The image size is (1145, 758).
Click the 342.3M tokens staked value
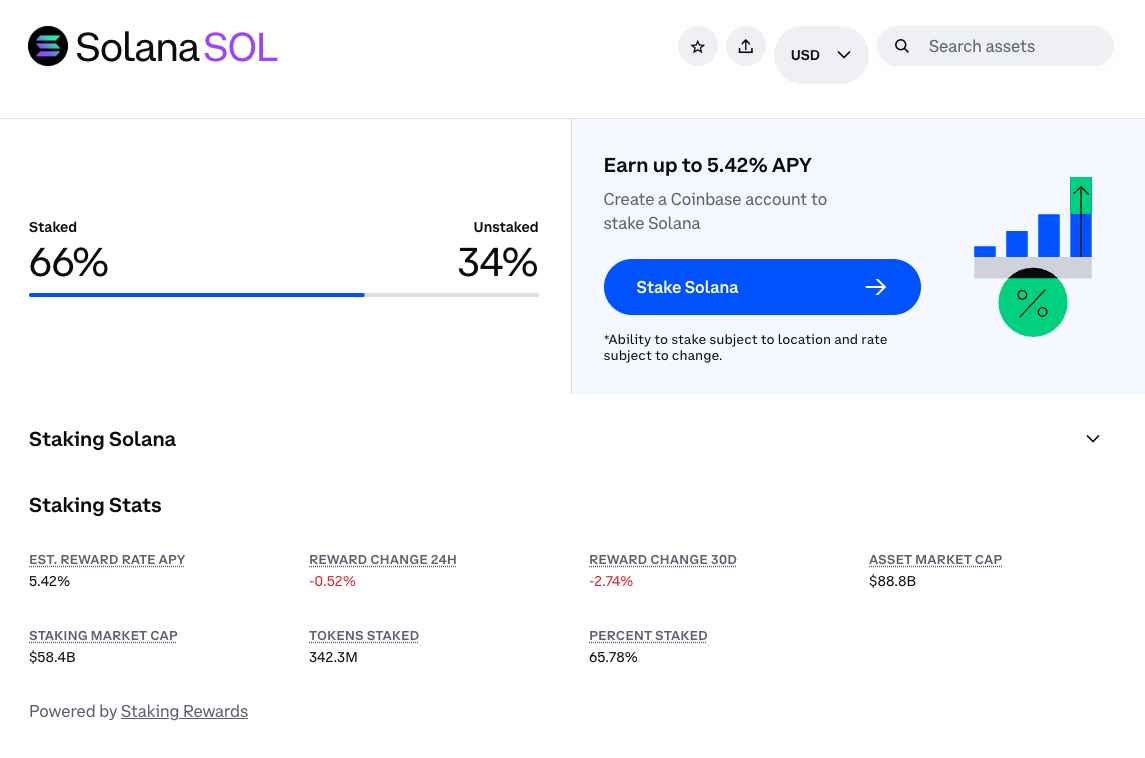333,657
